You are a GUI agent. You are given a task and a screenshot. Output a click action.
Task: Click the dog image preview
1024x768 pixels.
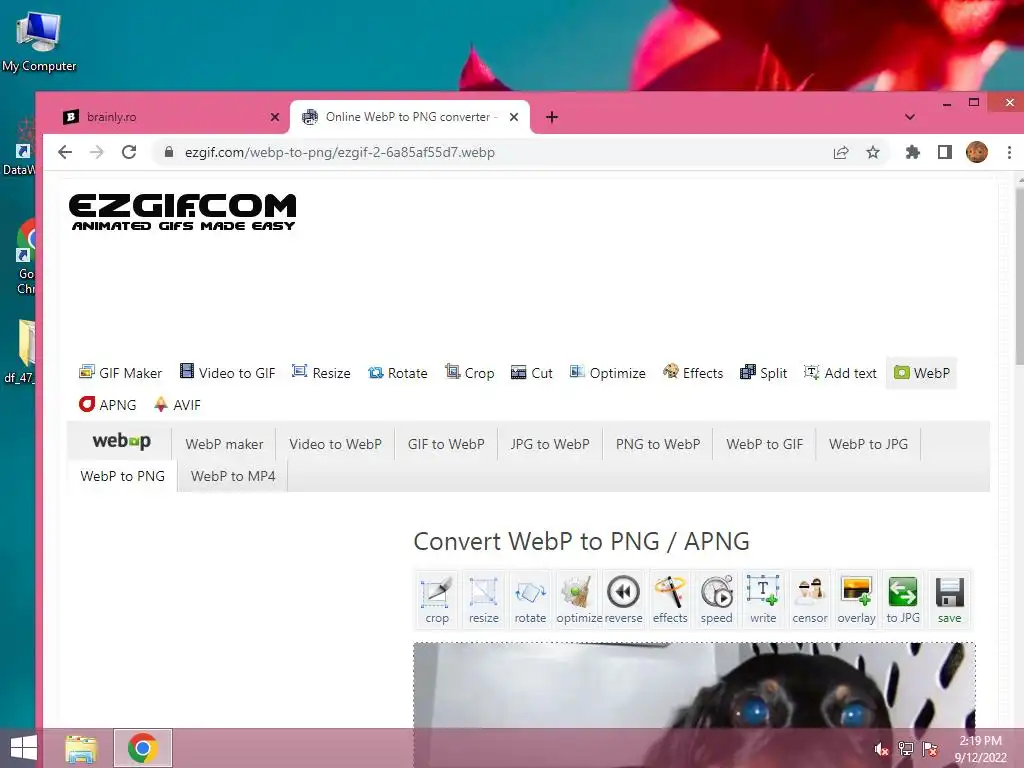(694, 685)
